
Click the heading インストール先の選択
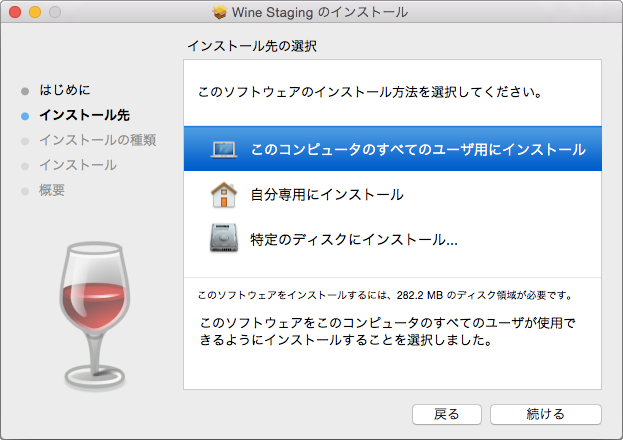pyautogui.click(x=252, y=46)
